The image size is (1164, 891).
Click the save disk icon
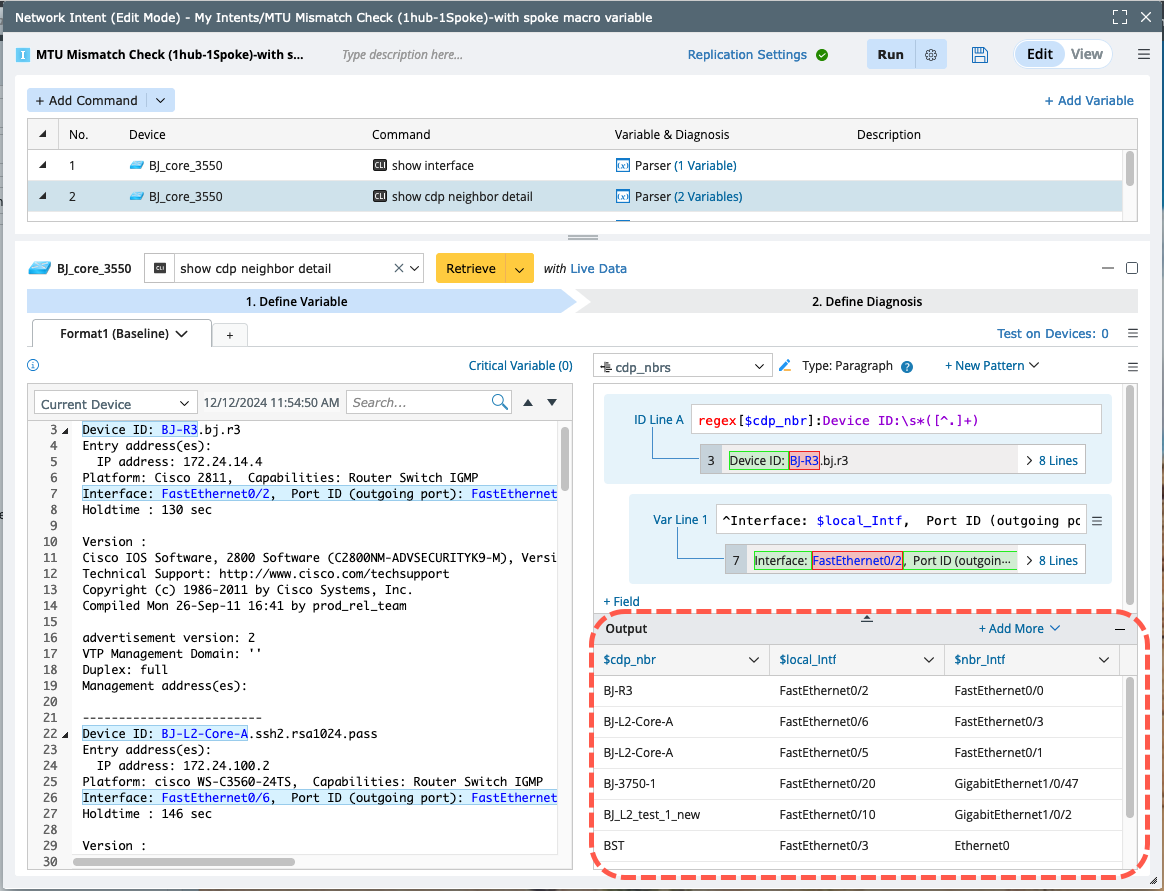pos(979,55)
